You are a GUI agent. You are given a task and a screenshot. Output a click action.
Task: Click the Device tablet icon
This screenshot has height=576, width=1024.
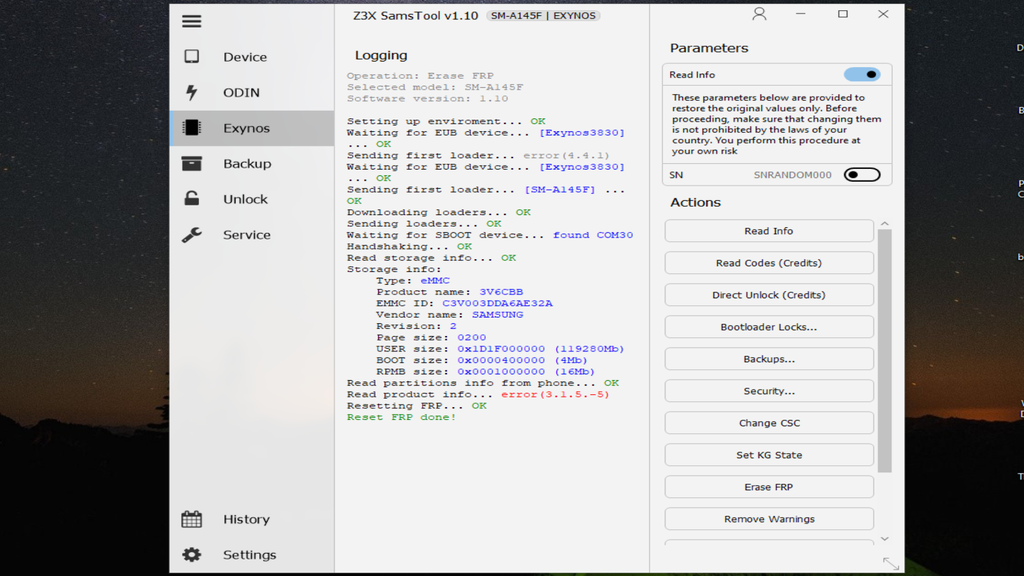click(191, 57)
